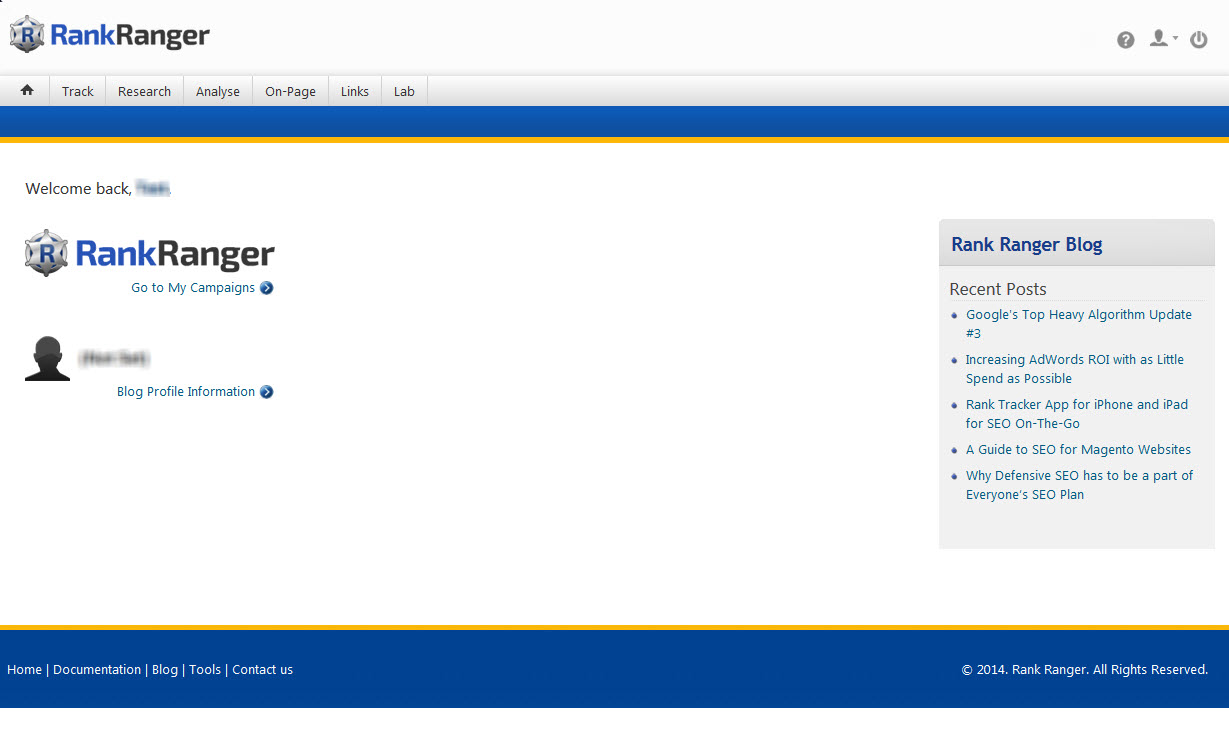Open the Rank Ranger Blog heading link

[x=1027, y=245]
